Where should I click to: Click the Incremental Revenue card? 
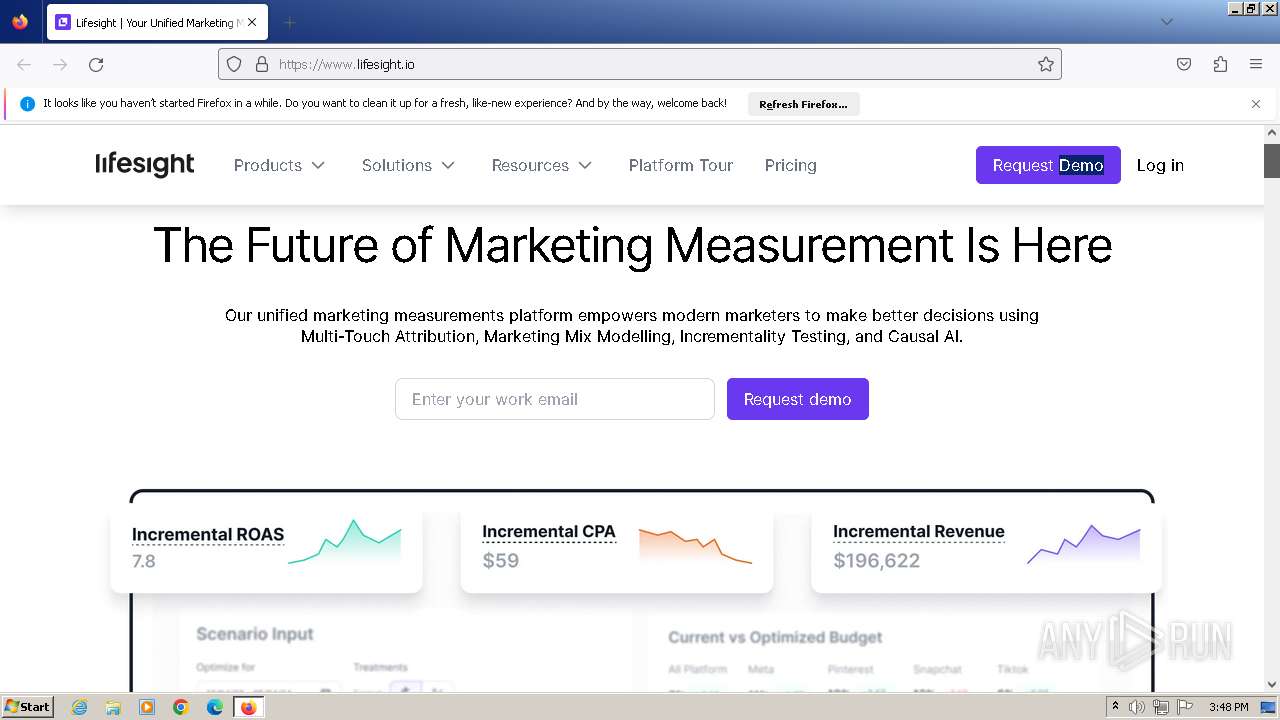click(x=986, y=550)
